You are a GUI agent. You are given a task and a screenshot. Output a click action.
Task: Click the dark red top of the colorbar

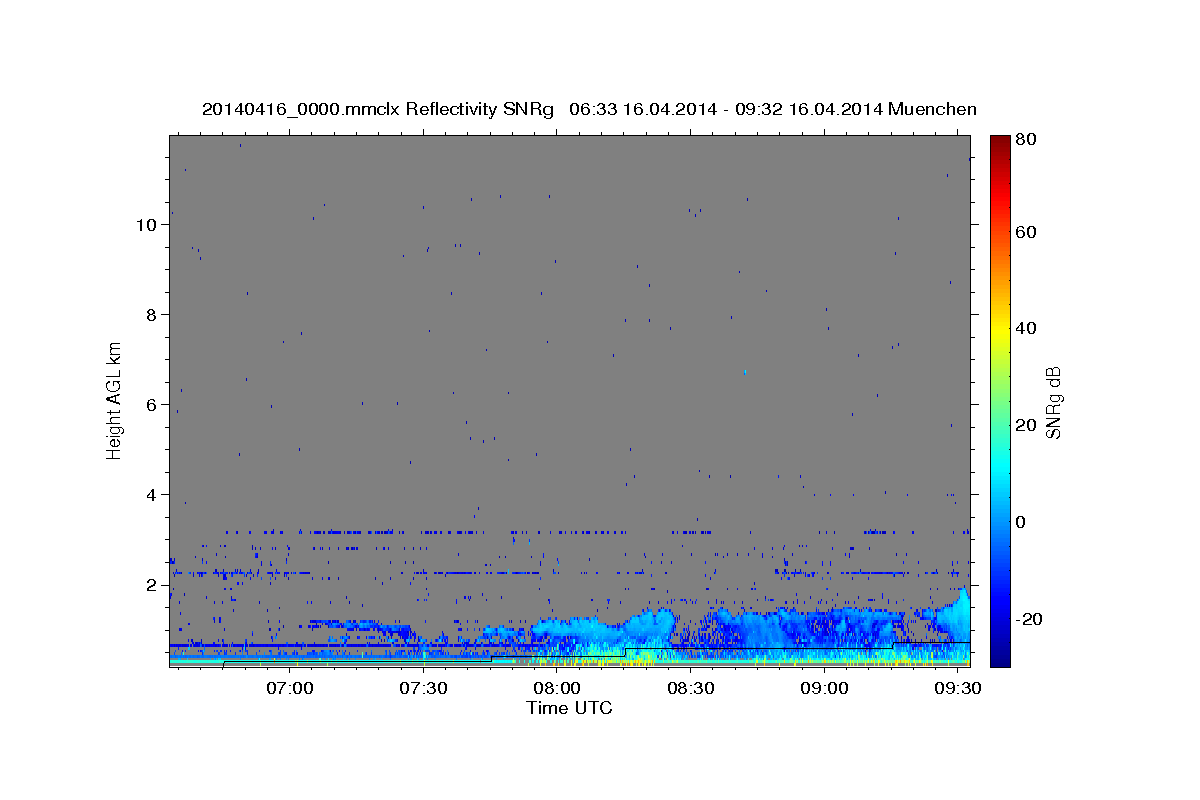(x=999, y=145)
